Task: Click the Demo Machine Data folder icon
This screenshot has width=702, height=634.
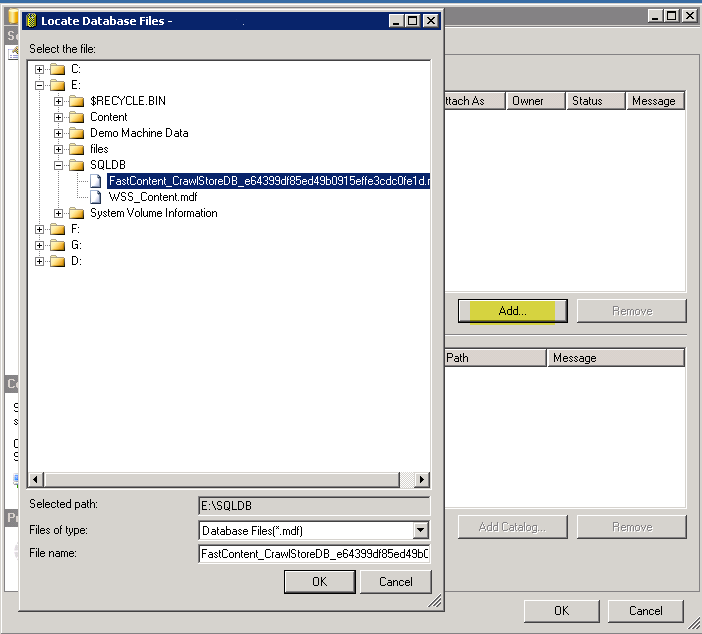Action: point(77,133)
